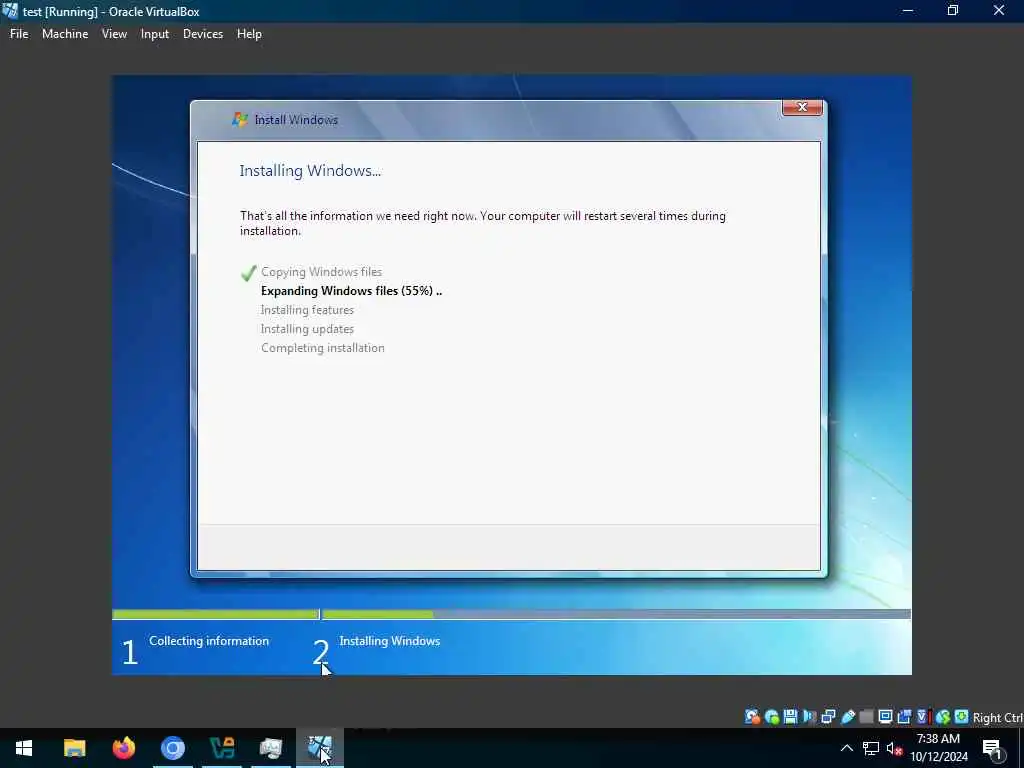The width and height of the screenshot is (1024, 768).
Task: Open the clock showing 7:38 AM
Action: coord(938,748)
